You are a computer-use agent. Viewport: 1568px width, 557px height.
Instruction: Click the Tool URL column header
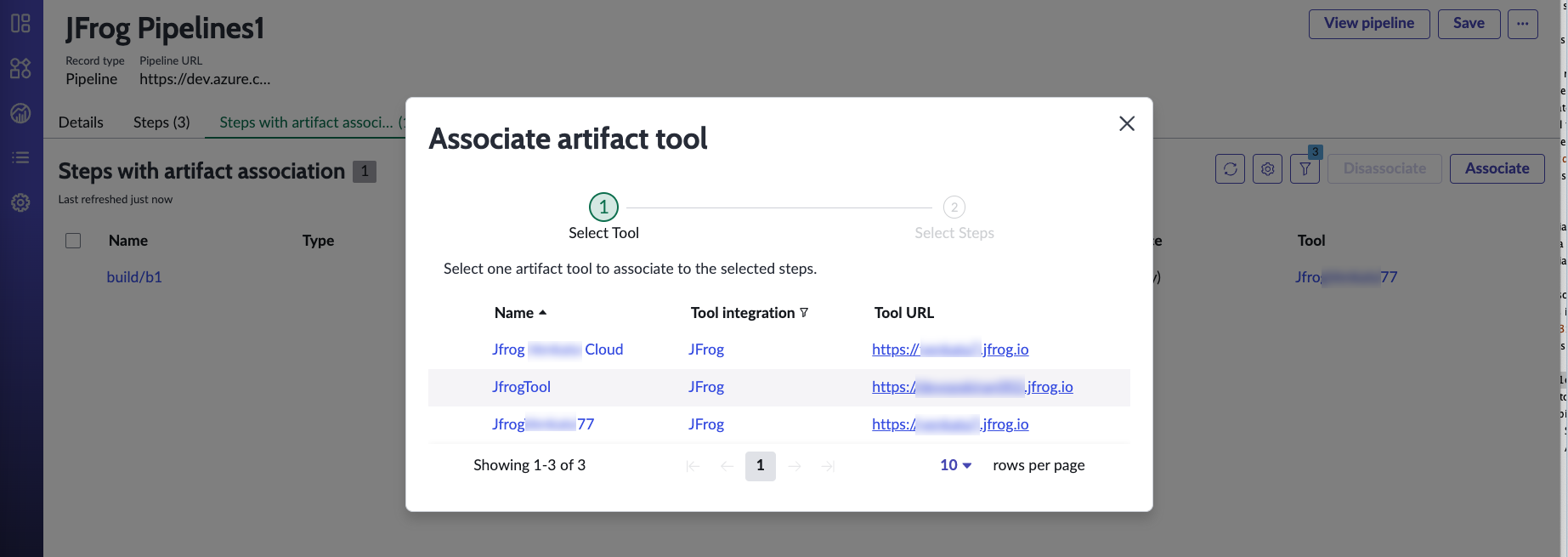click(x=904, y=313)
